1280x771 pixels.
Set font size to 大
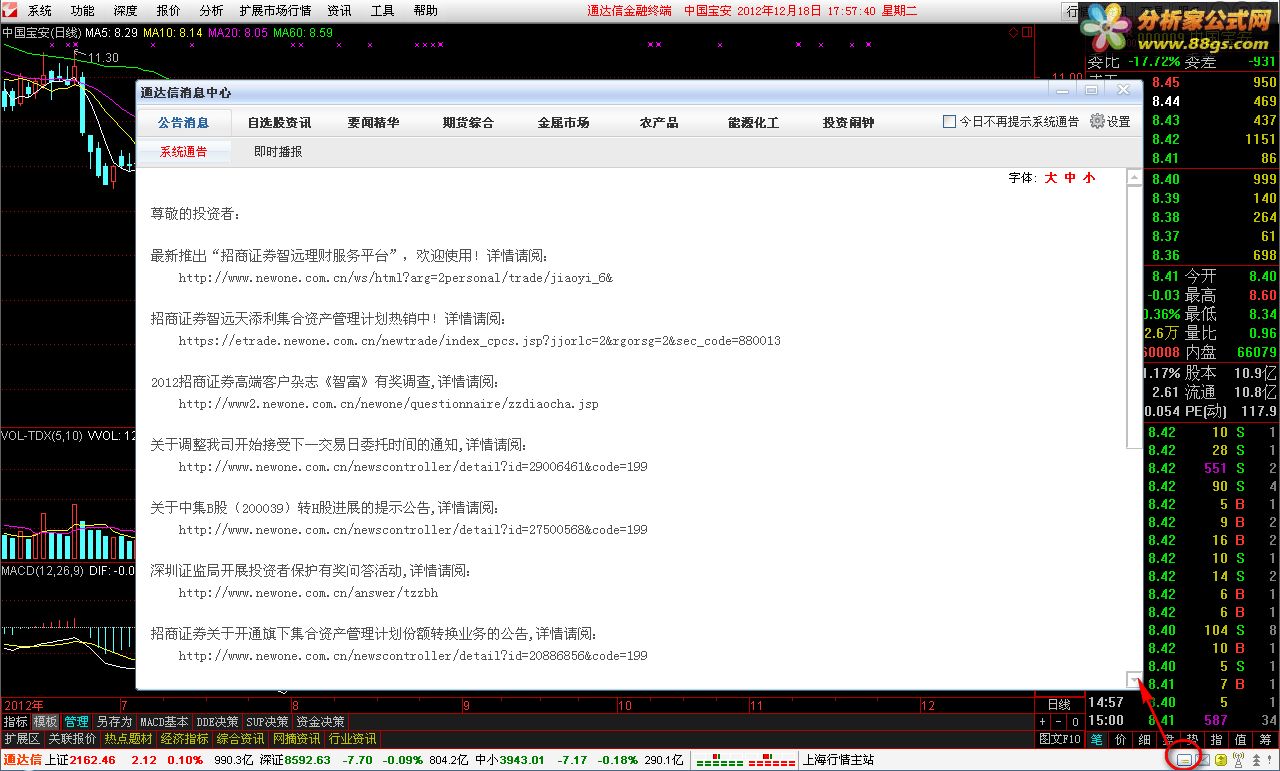click(1051, 177)
